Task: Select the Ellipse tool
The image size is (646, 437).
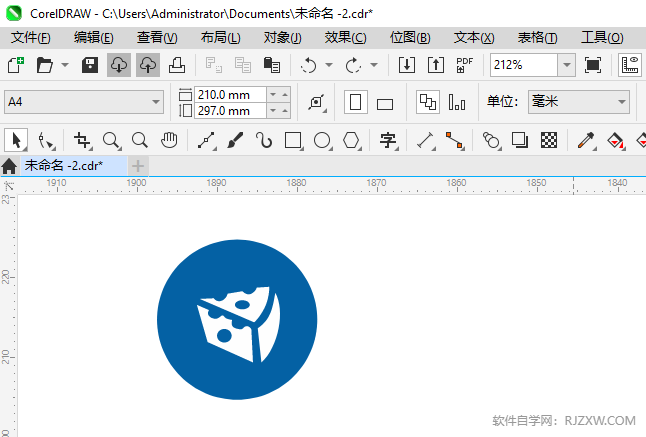Action: (x=323, y=140)
